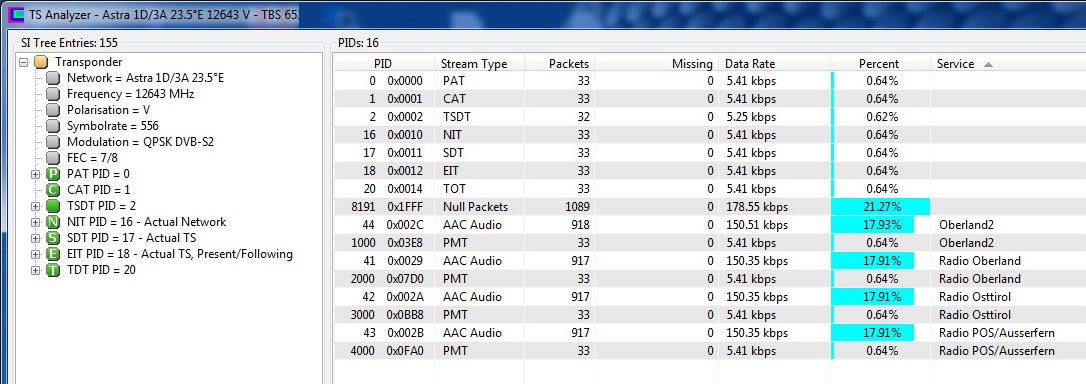This screenshot has width=1086, height=384.
Task: Select Radio Osttirol PMT row 0x0BB8
Action: (710, 315)
